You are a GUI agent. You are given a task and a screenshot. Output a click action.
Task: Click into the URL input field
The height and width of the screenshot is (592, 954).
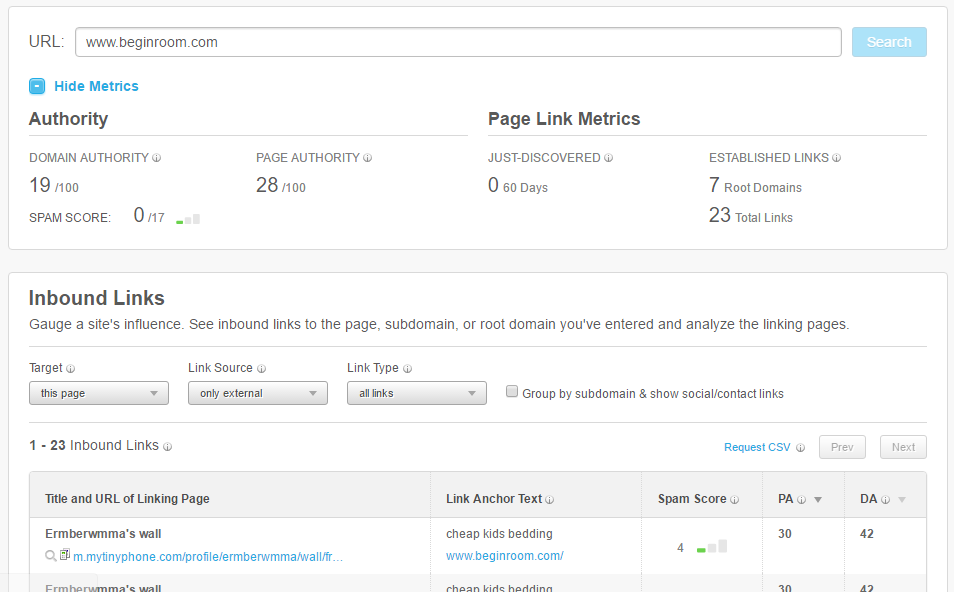pos(458,42)
